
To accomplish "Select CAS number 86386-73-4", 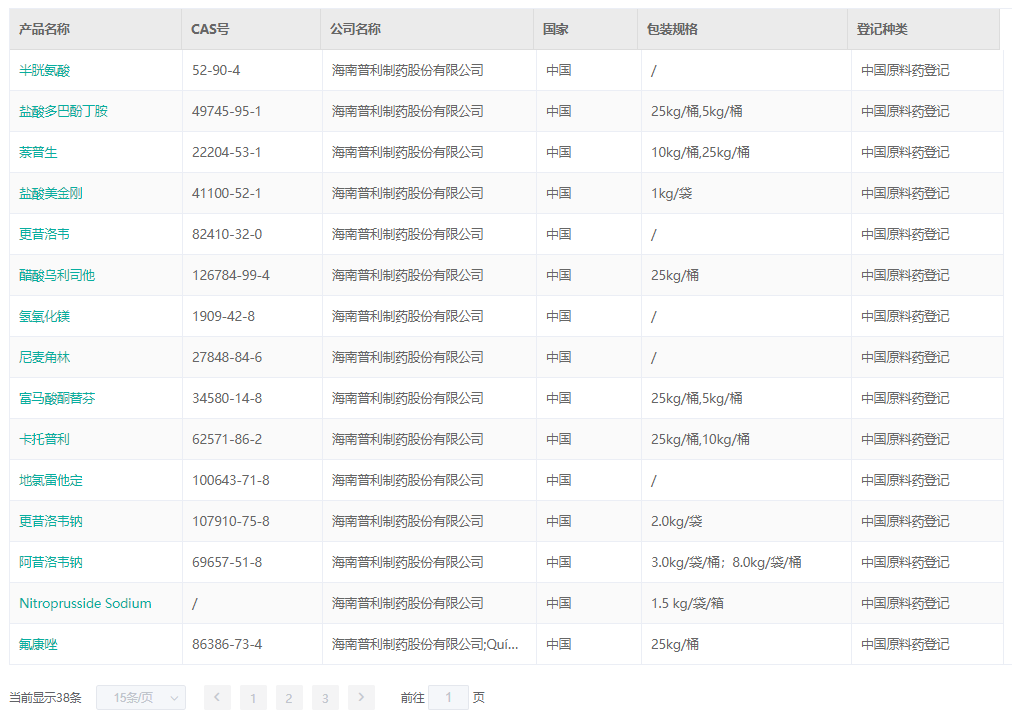I will 227,644.
